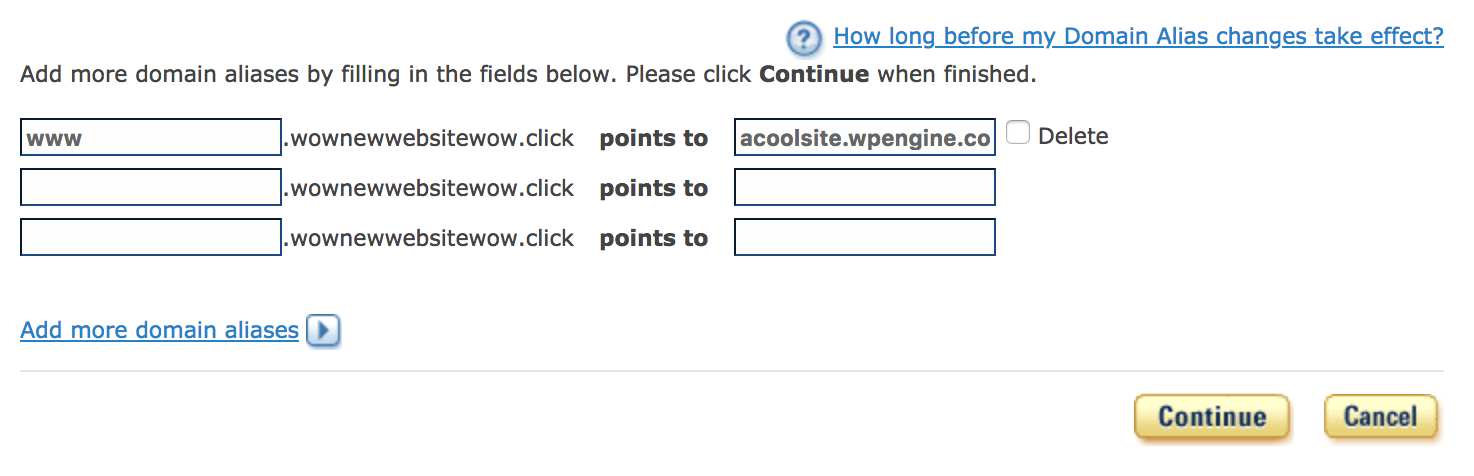The image size is (1474, 476).
Task: Click the 'points to' label in the first row
Action: [x=653, y=138]
